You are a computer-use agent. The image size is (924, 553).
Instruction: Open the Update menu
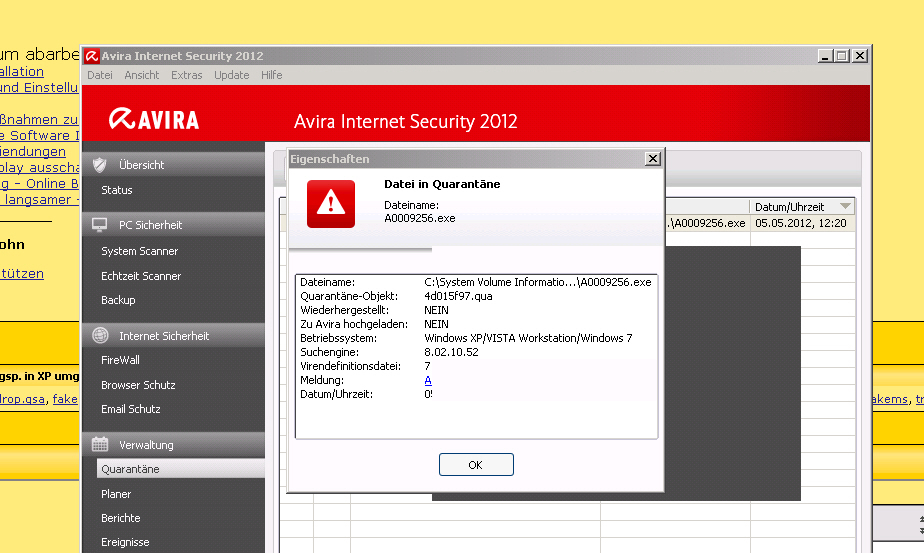(232, 75)
